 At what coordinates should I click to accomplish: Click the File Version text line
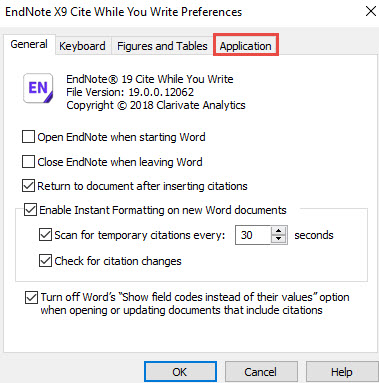point(130,92)
